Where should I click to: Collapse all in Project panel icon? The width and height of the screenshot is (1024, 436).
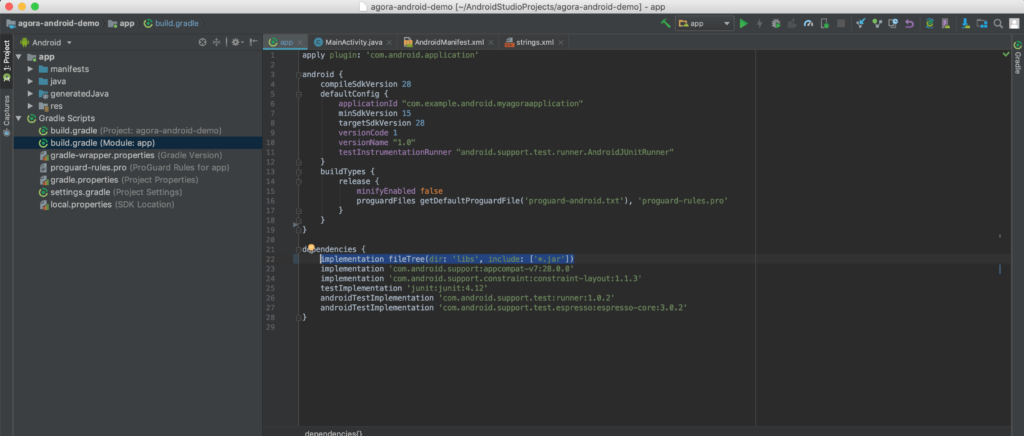pyautogui.click(x=217, y=42)
